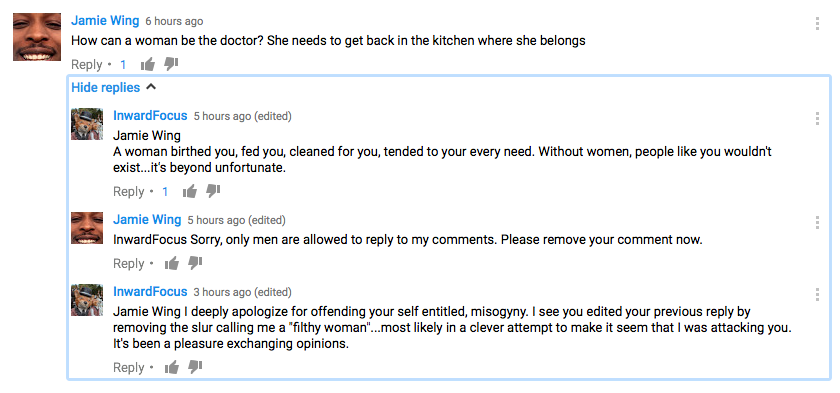
Task: Dislike InwardFocus's first reply about women
Action: pos(213,192)
